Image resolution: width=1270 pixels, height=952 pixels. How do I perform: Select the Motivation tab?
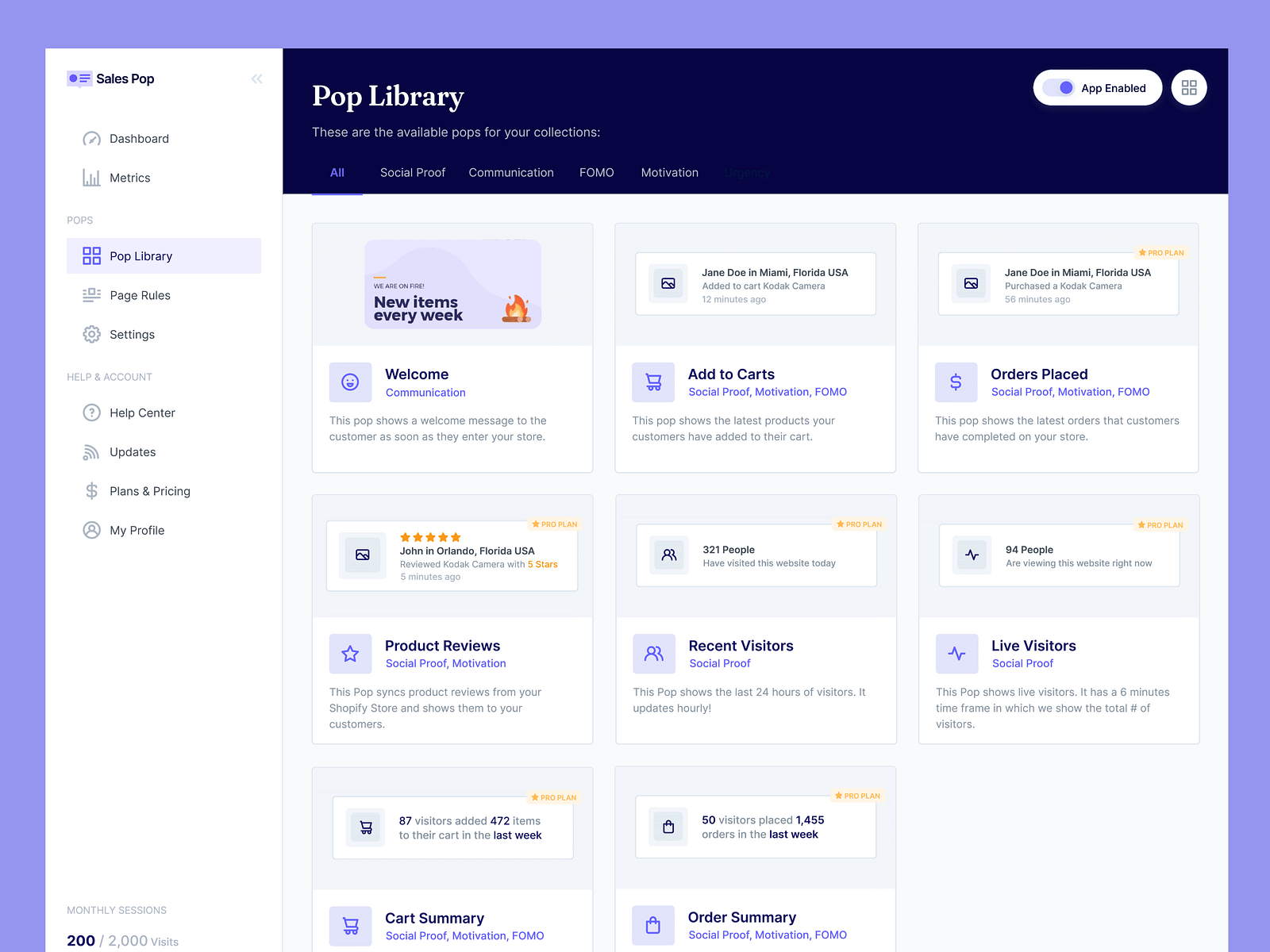point(669,172)
